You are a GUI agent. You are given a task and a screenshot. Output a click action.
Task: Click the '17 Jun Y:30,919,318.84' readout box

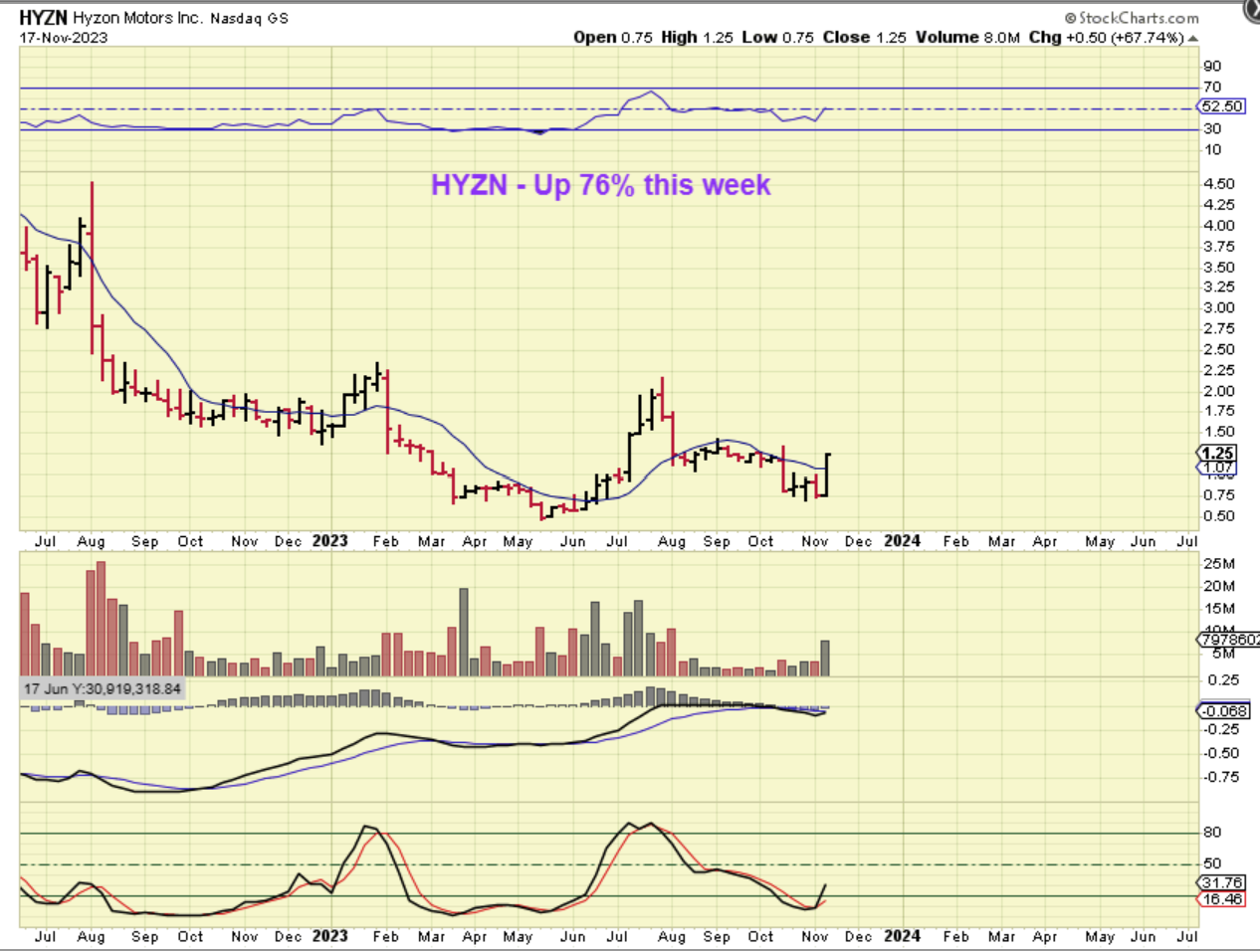click(103, 688)
